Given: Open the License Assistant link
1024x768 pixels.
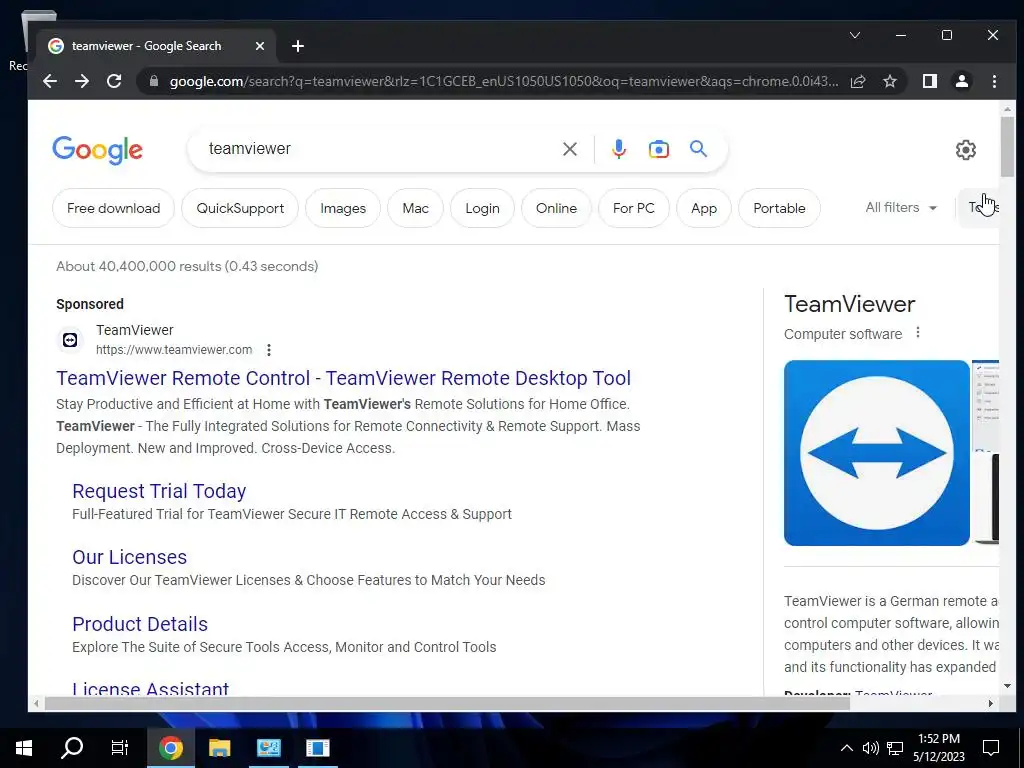Looking at the screenshot, I should 150,688.
